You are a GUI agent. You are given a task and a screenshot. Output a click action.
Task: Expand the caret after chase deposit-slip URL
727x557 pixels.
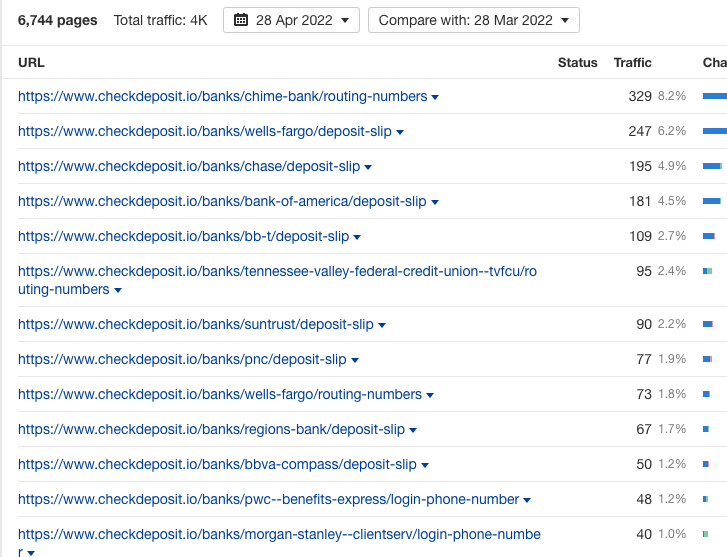368,167
